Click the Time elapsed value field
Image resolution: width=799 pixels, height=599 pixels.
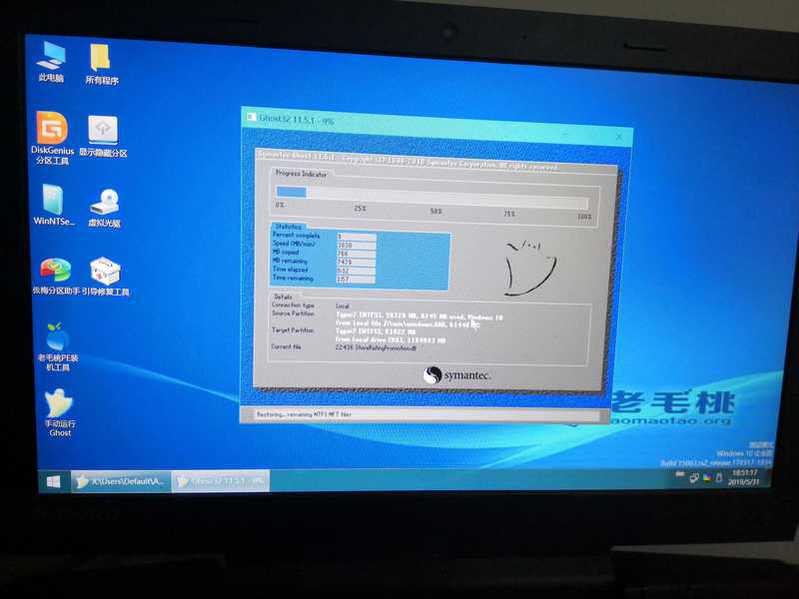pyautogui.click(x=356, y=271)
